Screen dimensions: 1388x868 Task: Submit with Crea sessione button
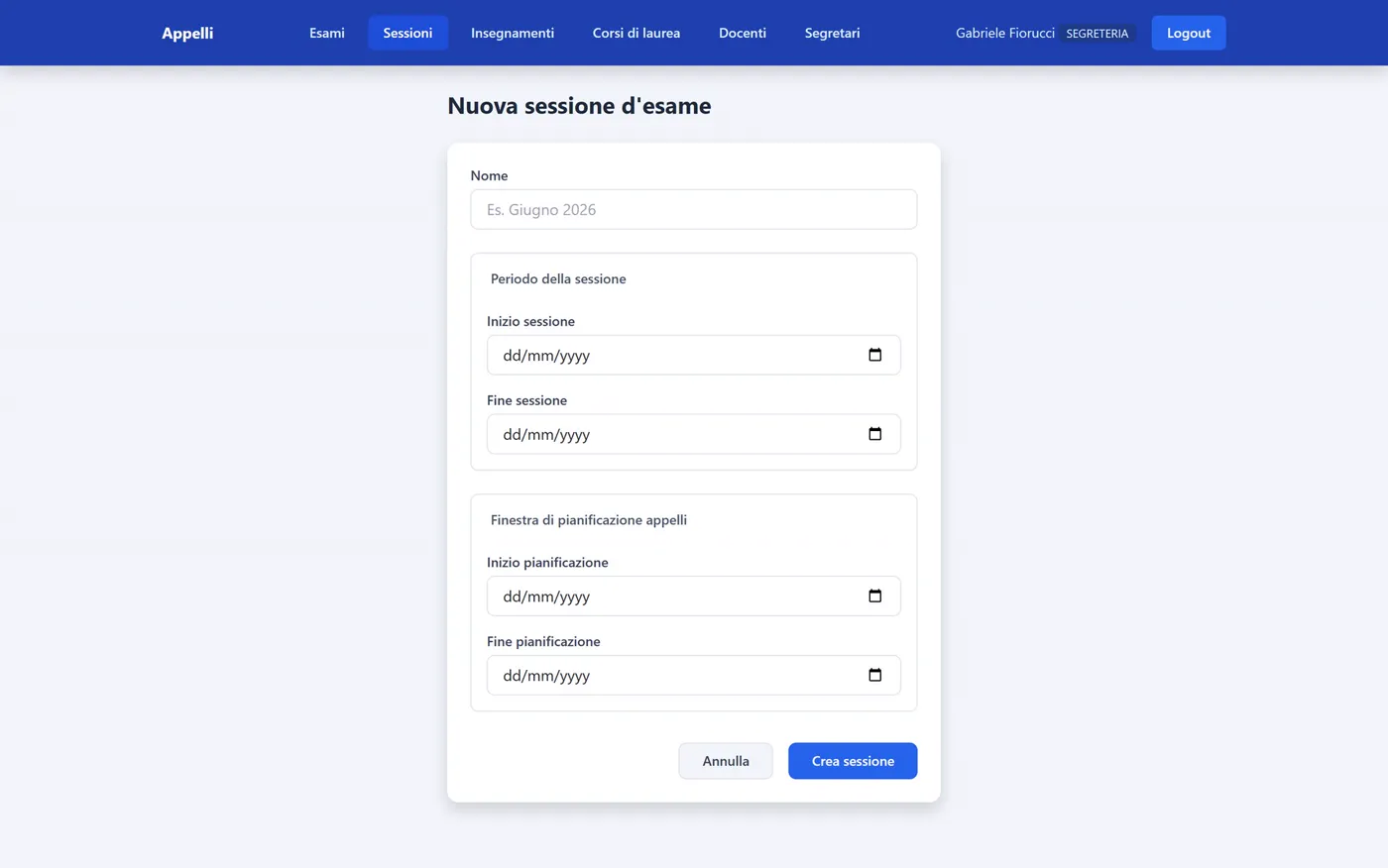click(x=853, y=761)
